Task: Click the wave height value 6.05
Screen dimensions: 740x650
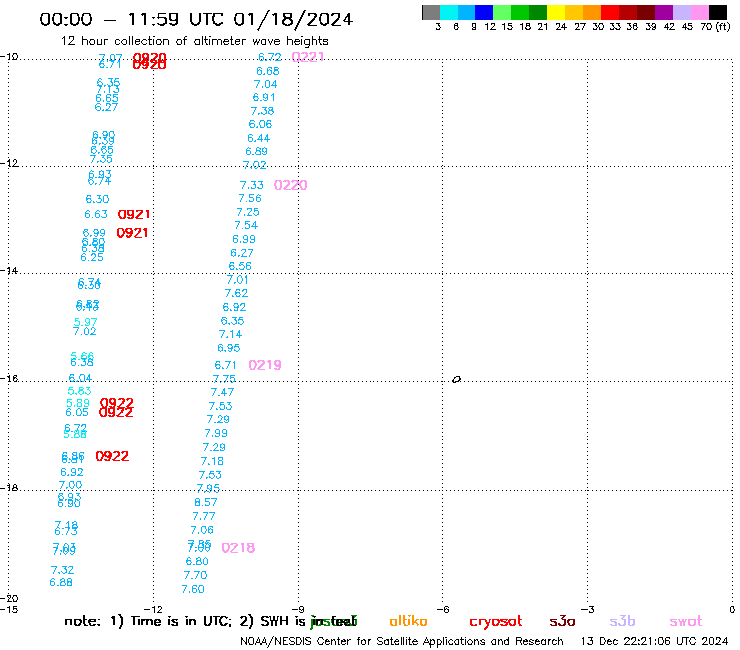Action: coord(77,413)
